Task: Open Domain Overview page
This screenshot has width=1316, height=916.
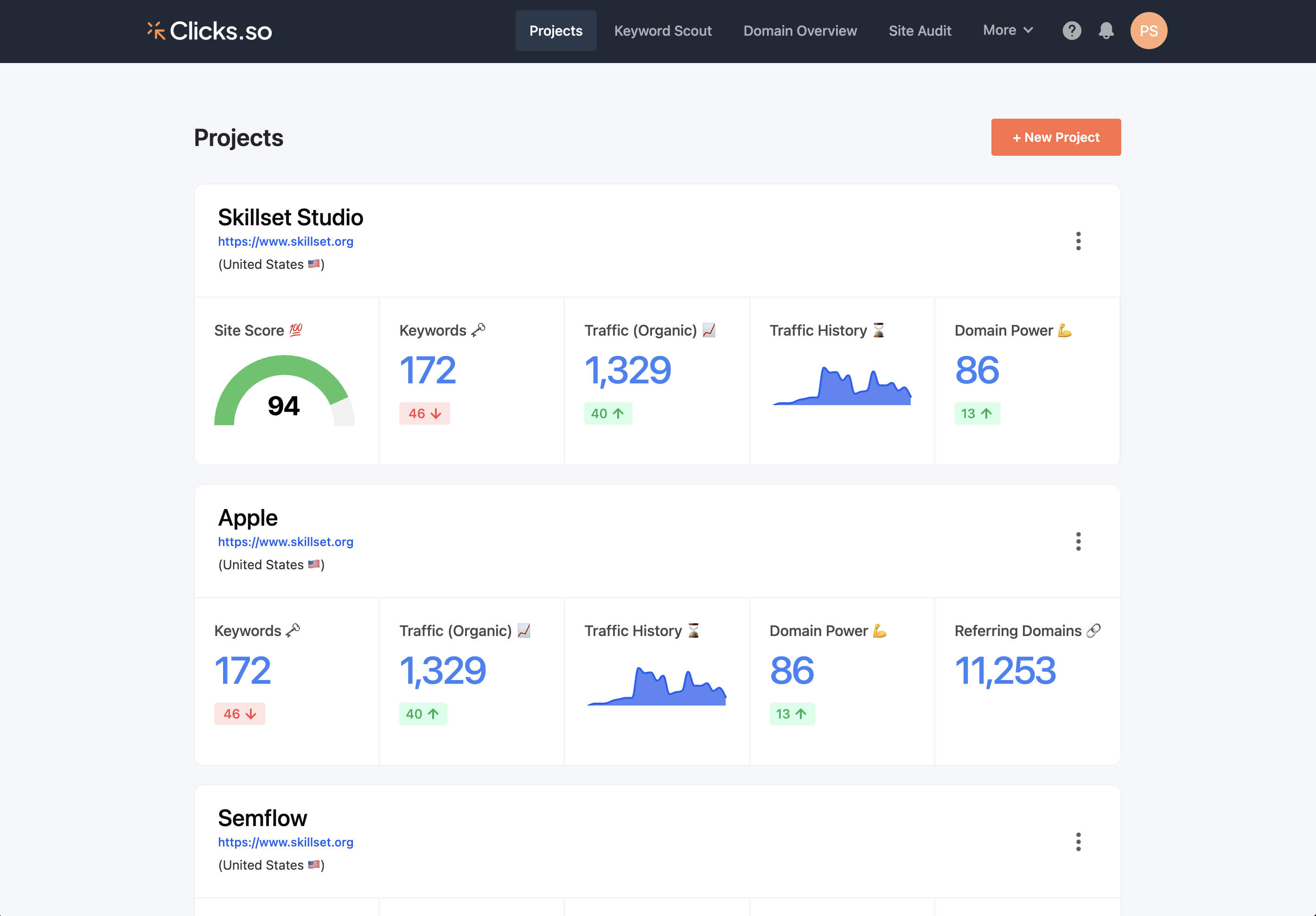Action: coord(799,31)
